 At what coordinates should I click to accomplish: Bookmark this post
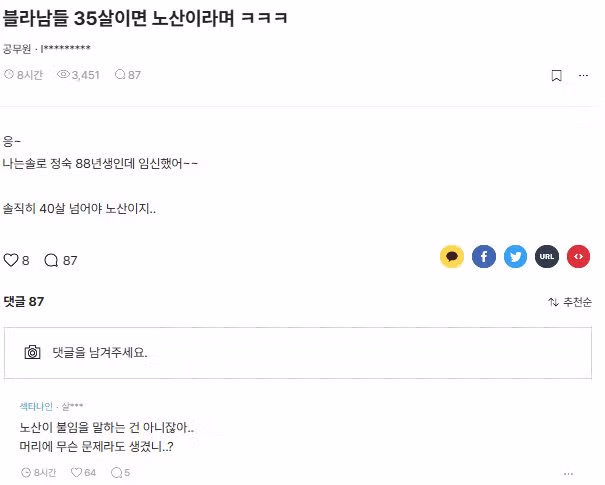click(x=557, y=75)
